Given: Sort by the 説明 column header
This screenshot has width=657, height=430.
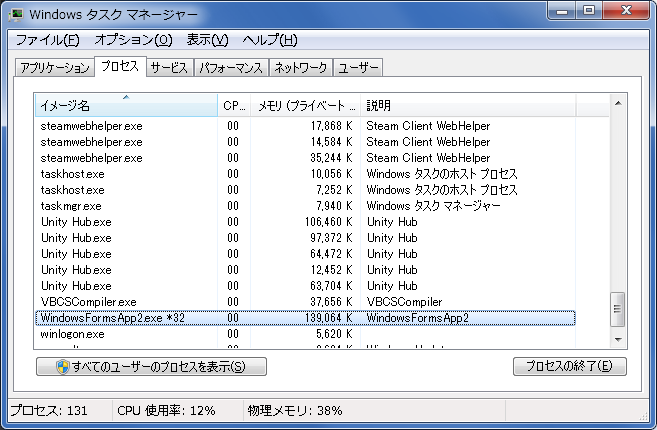Looking at the screenshot, I should click(468, 105).
